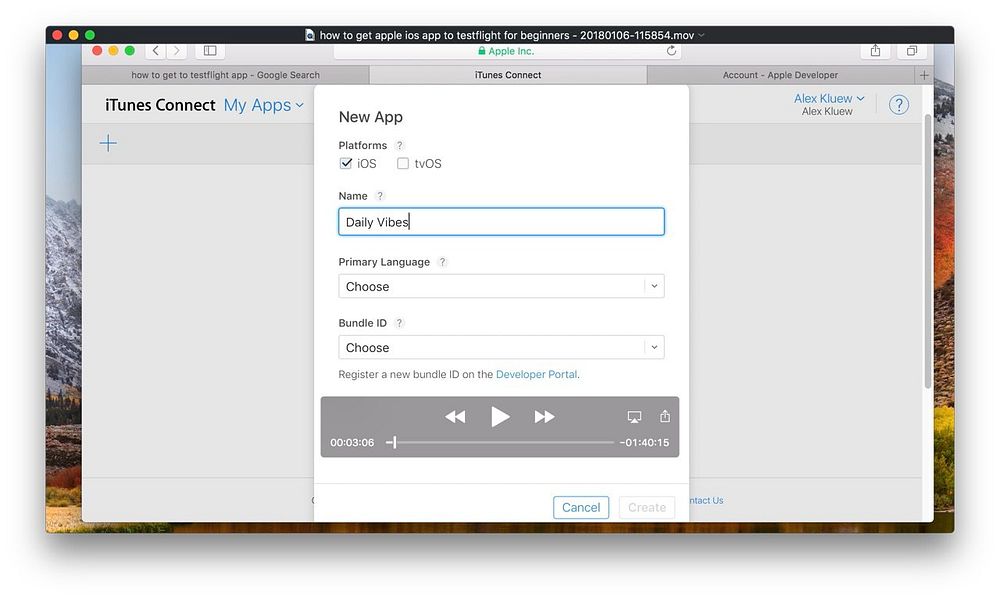Open the Bundle ID dropdown
The width and height of the screenshot is (1000, 598).
(x=501, y=347)
